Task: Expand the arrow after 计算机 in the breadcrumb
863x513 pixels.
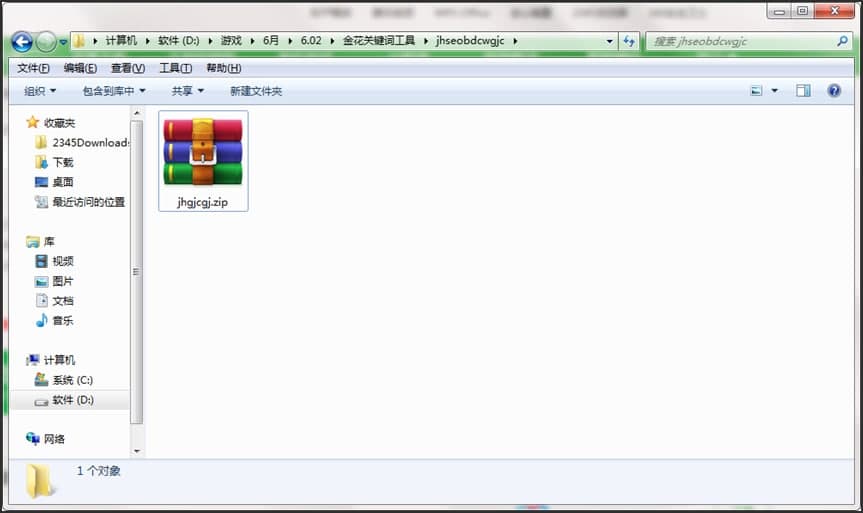Action: pyautogui.click(x=148, y=41)
